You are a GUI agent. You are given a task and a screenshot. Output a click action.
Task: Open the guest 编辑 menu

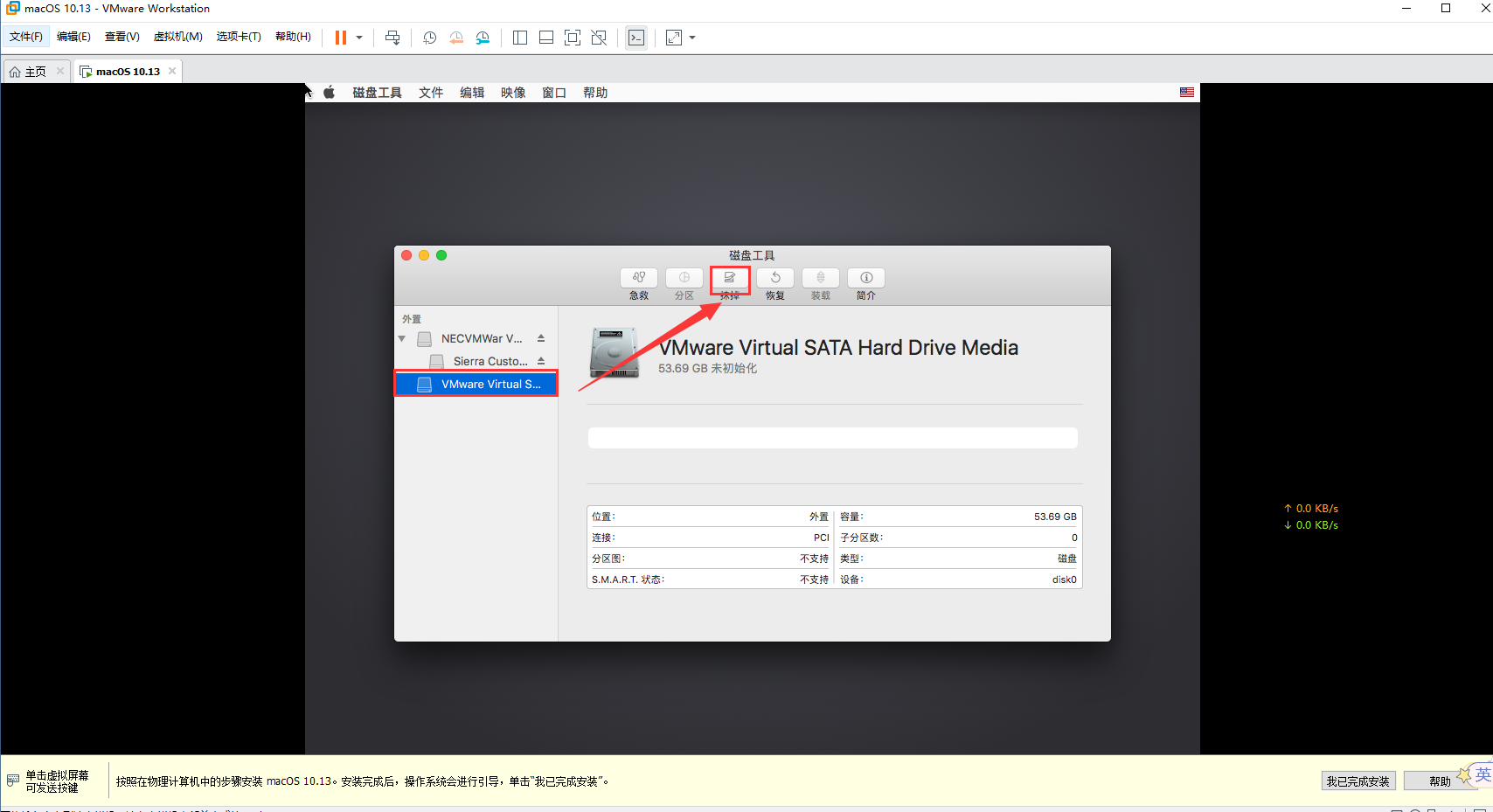coord(472,93)
